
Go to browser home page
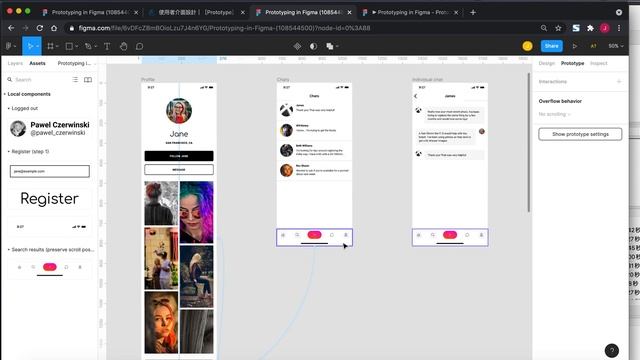point(54,28)
